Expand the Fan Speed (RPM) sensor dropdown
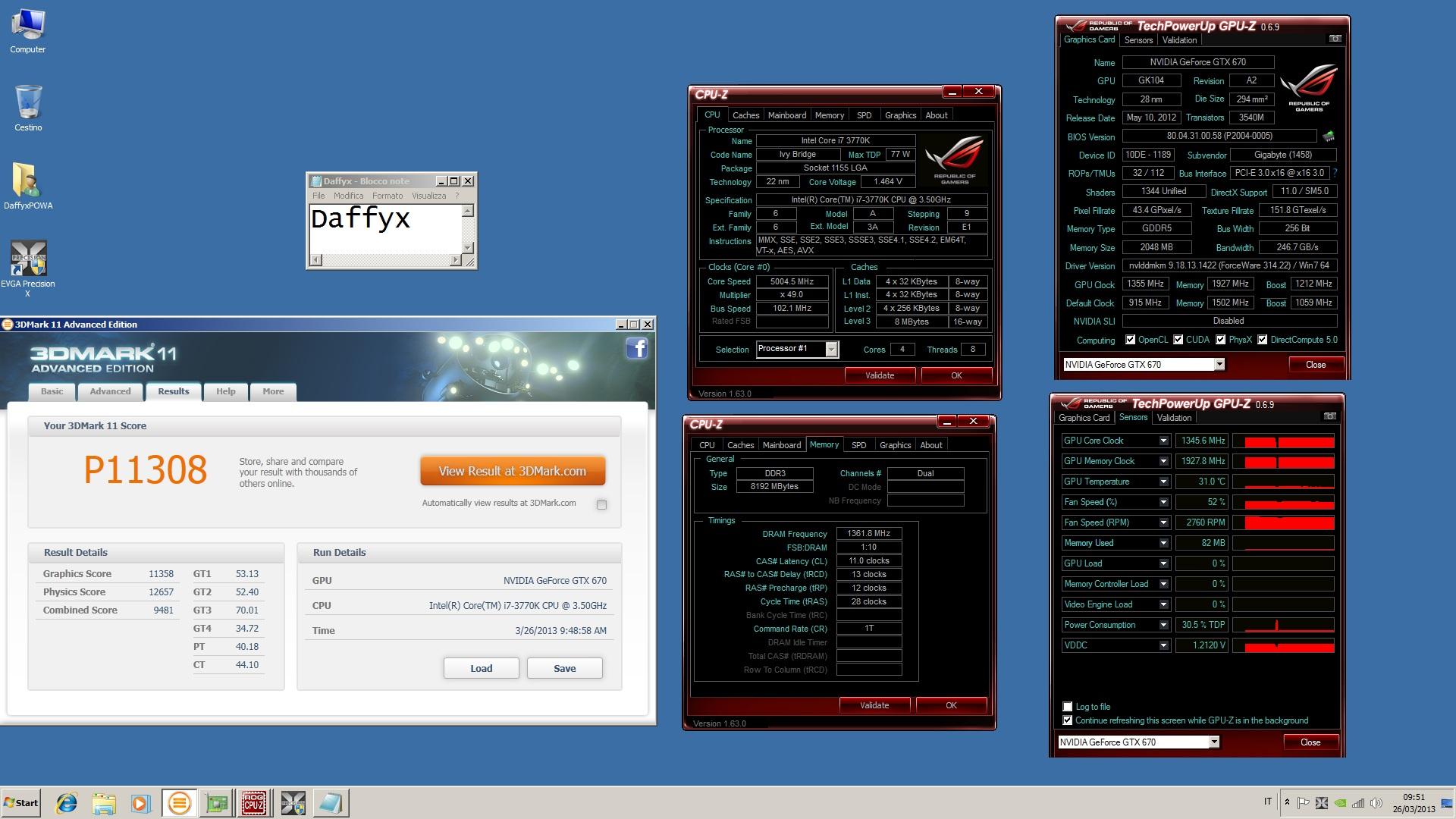 [x=1163, y=522]
